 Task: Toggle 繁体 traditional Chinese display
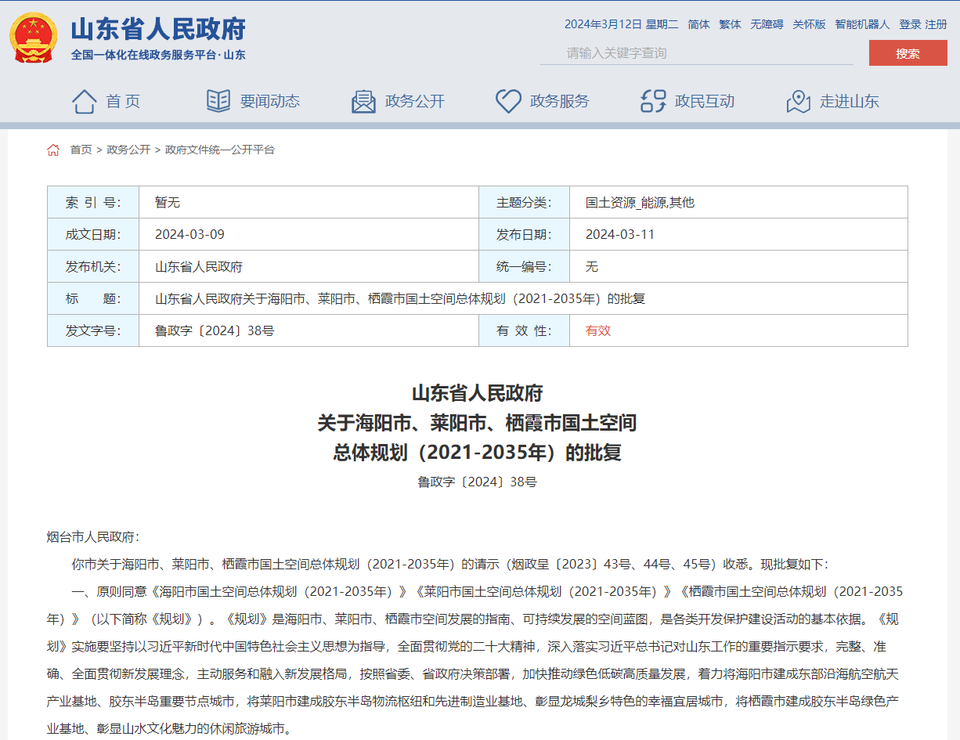point(729,24)
